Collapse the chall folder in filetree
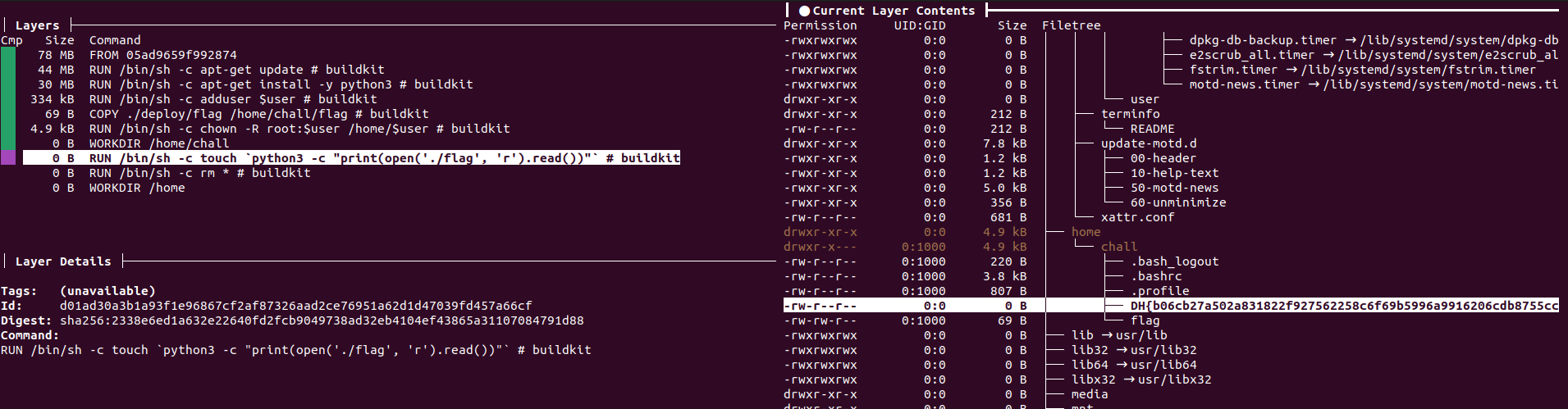The height and width of the screenshot is (409, 1568). [x=1118, y=247]
